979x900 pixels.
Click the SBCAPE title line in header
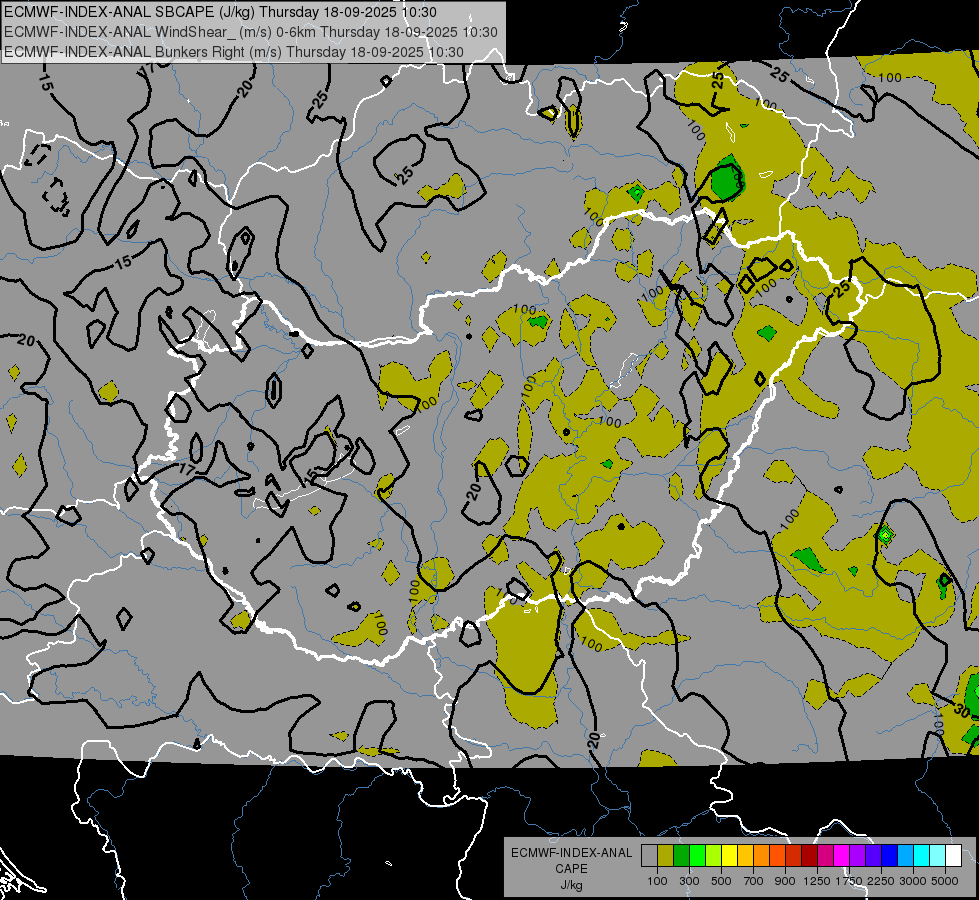(x=220, y=12)
